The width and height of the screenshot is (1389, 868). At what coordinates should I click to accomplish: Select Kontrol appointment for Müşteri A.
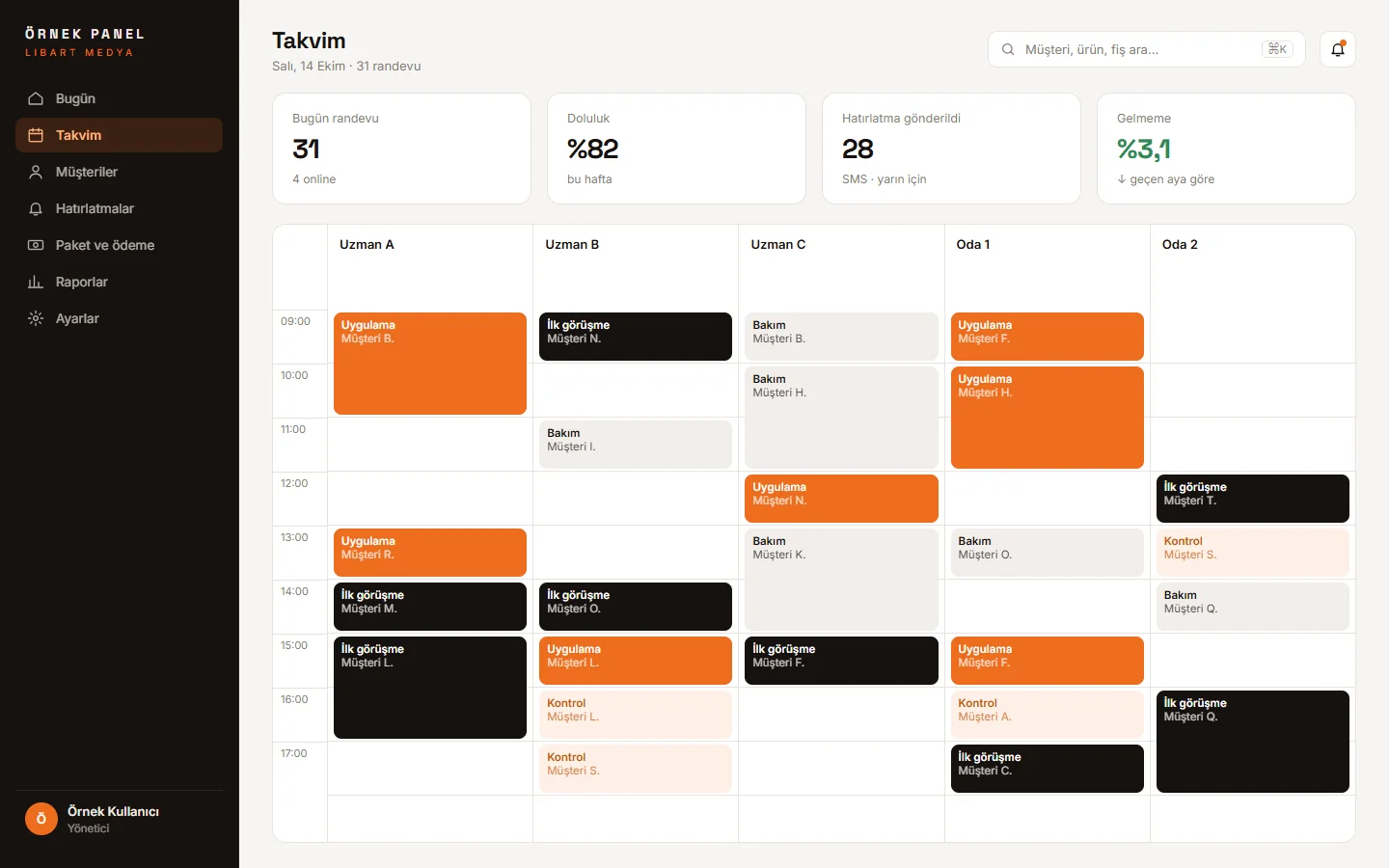point(1048,715)
